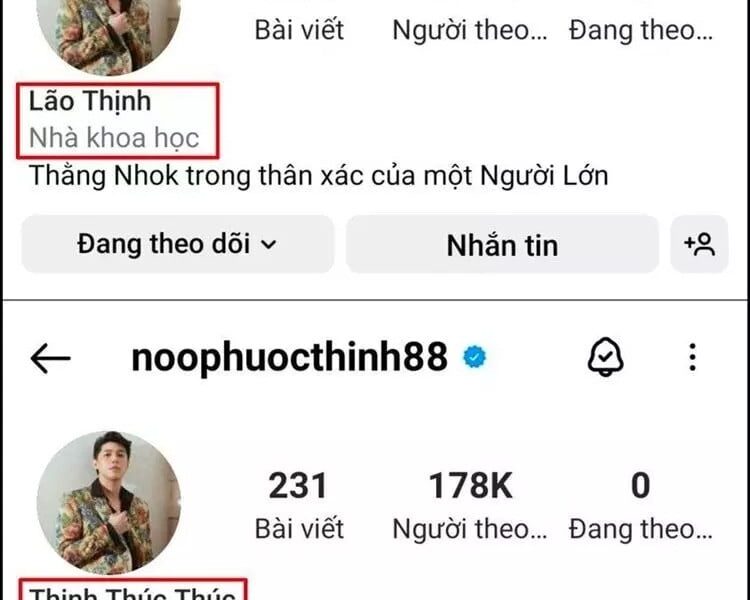Open the 178K followers list
Viewport: 750px width, 600px height.
470,506
